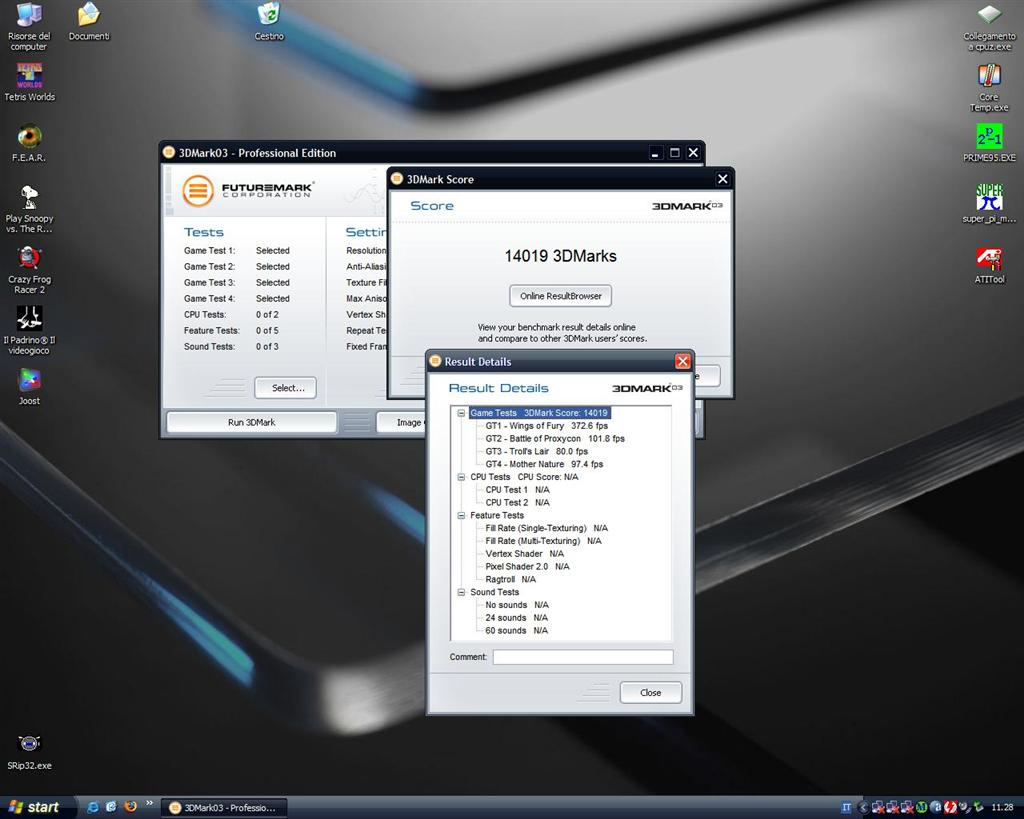Launch Internet Explorer from quick launch
The width and height of the screenshot is (1024, 819).
tap(93, 807)
